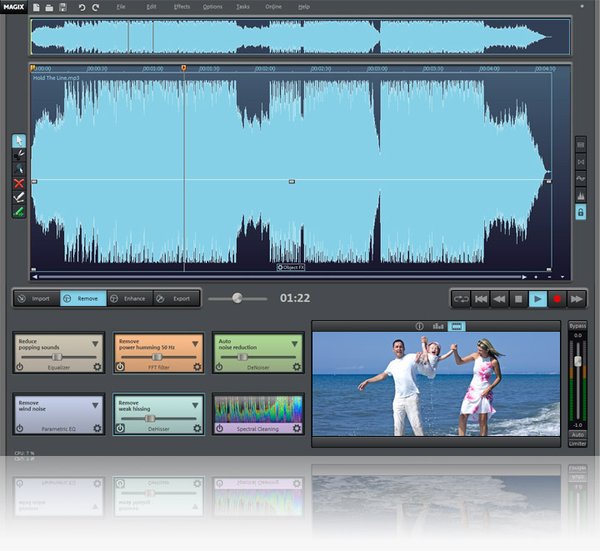Image resolution: width=600 pixels, height=551 pixels.
Task: Adjust the Reduce popping sounds Equalizer slider
Action: point(57,357)
